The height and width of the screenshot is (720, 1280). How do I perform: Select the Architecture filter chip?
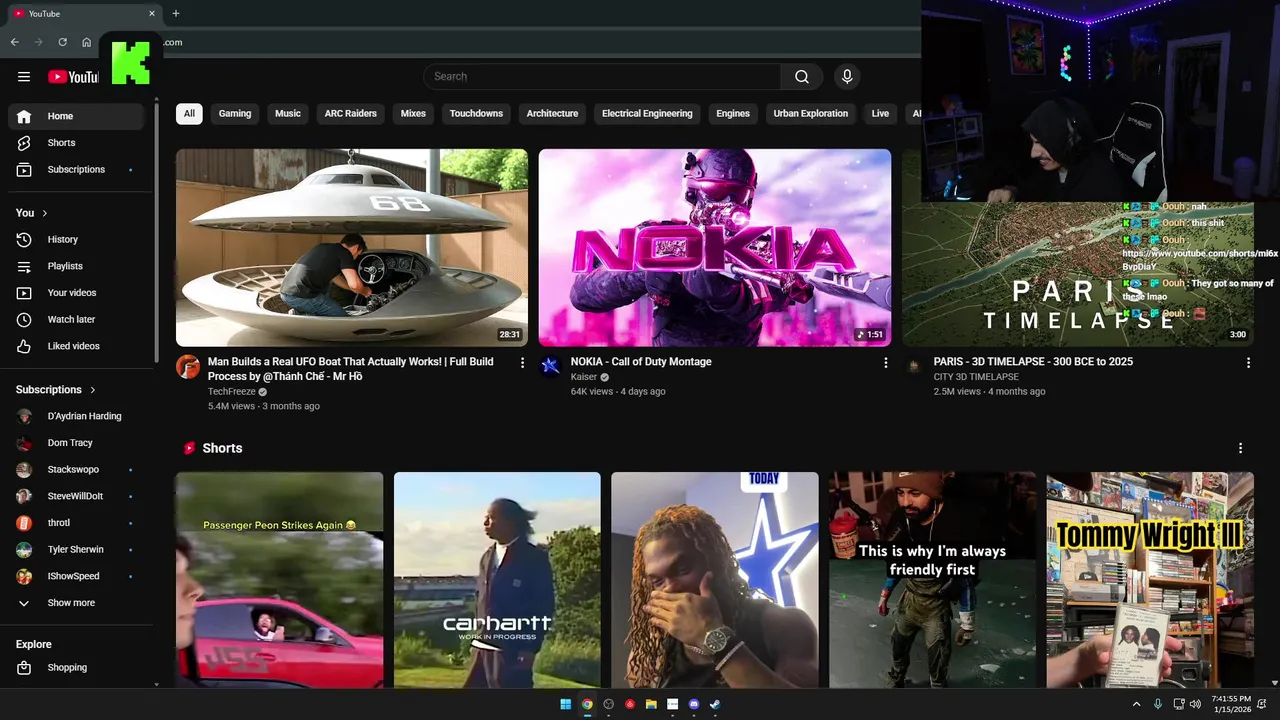pyautogui.click(x=553, y=114)
